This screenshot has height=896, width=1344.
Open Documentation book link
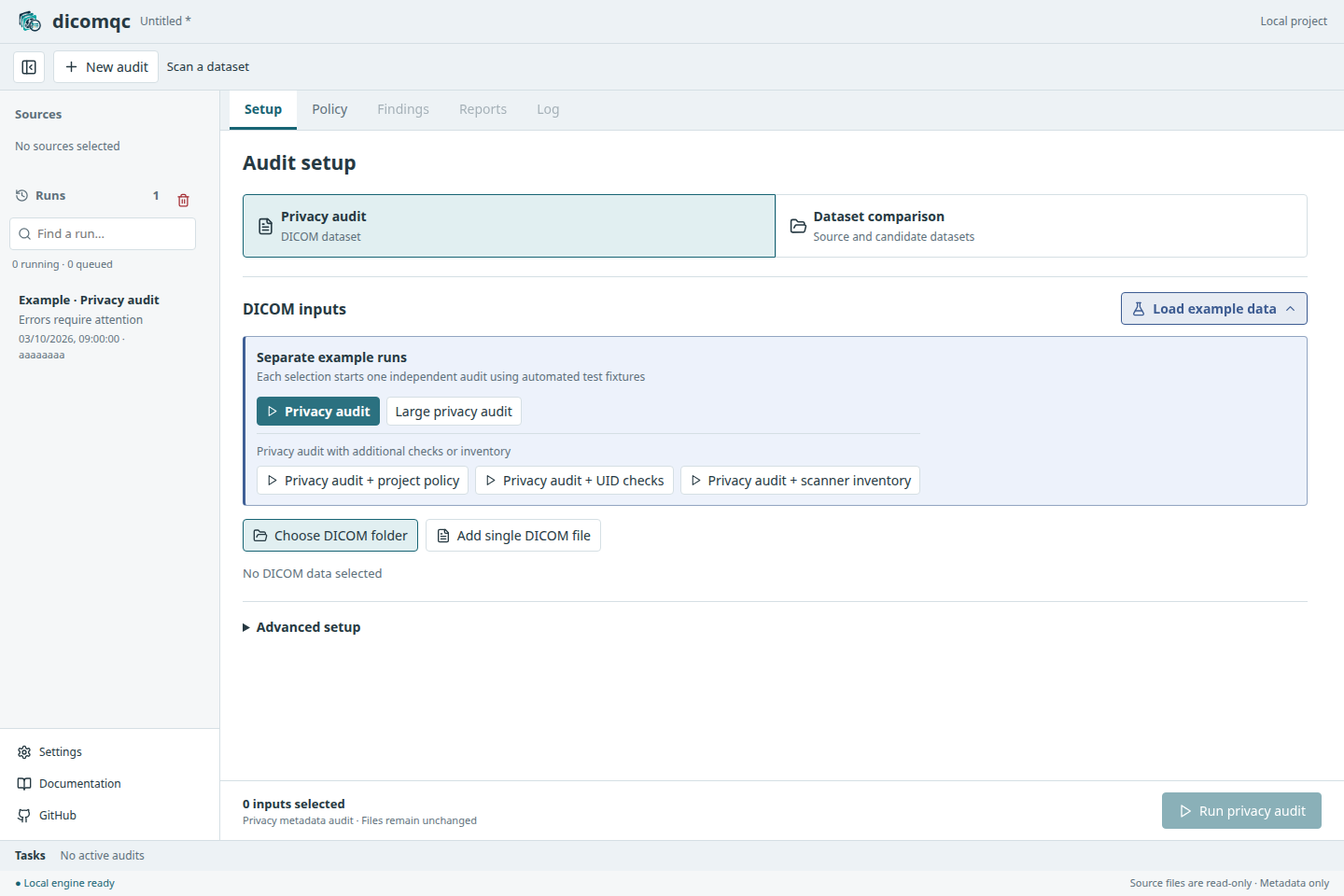69,784
